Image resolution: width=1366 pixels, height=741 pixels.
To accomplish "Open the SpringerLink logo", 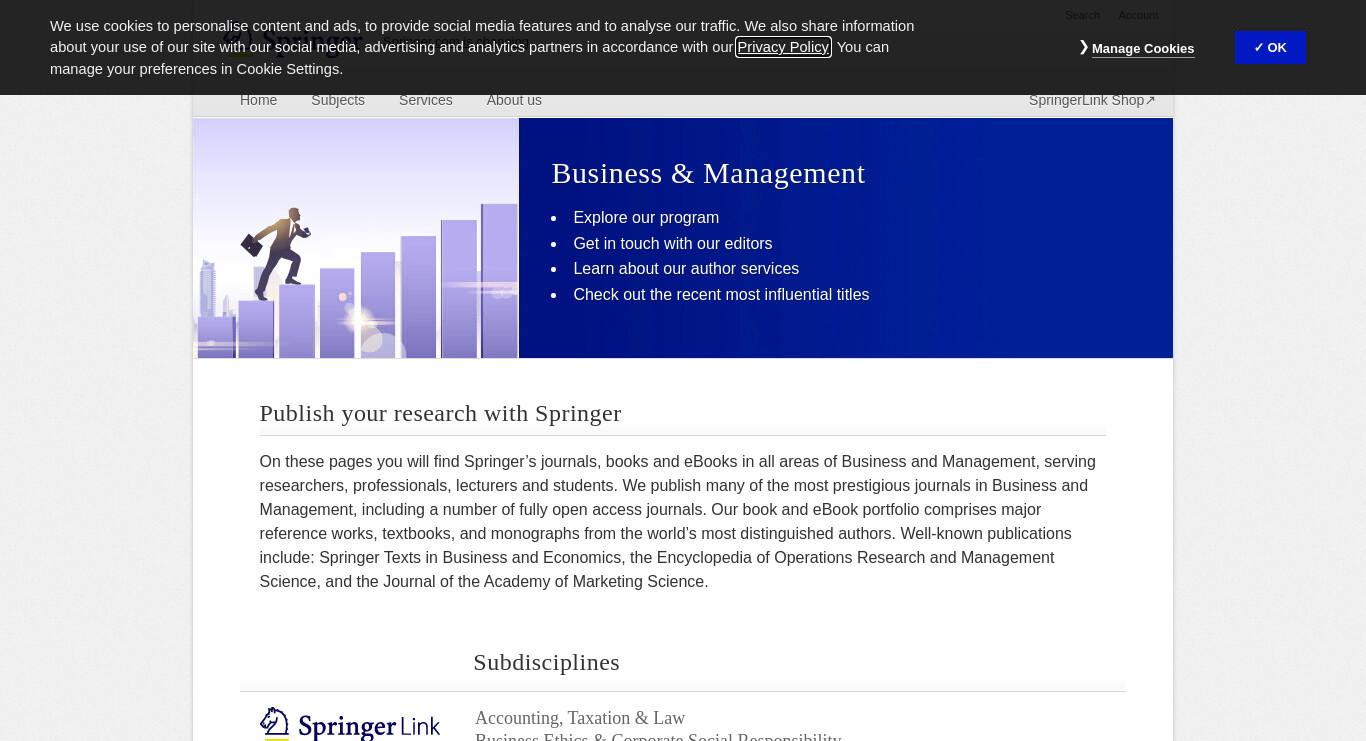I will pyautogui.click(x=350, y=724).
